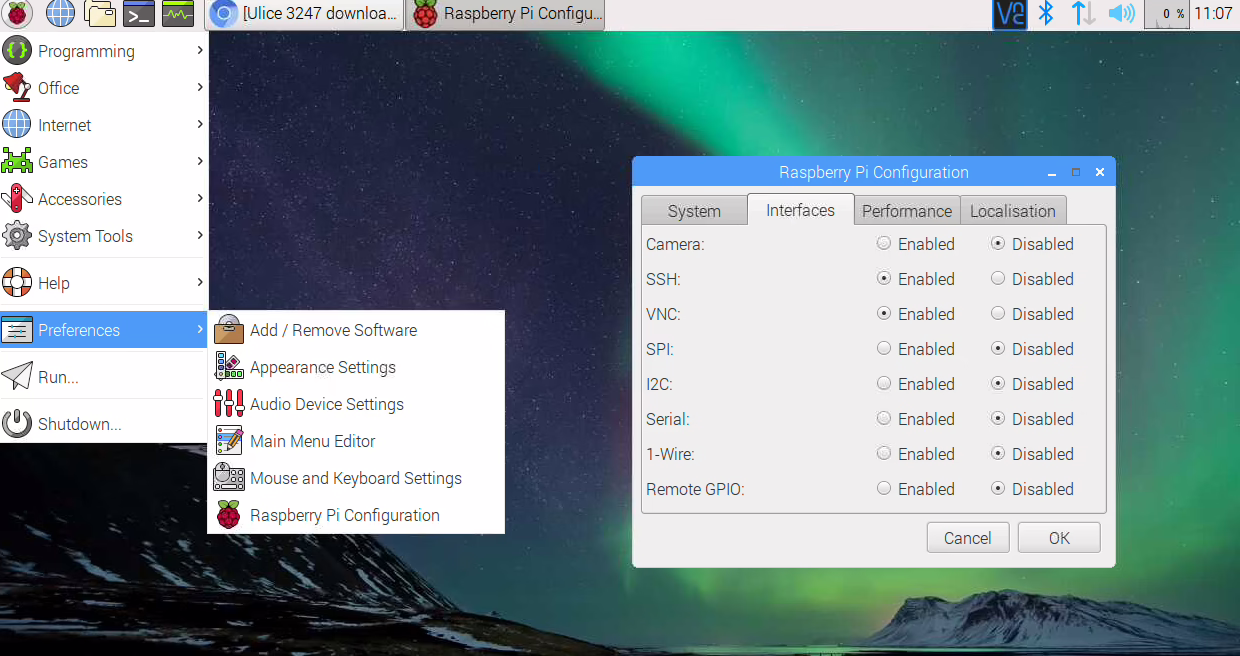The width and height of the screenshot is (1240, 656).
Task: Enable the Camera interface radio button
Action: point(884,244)
